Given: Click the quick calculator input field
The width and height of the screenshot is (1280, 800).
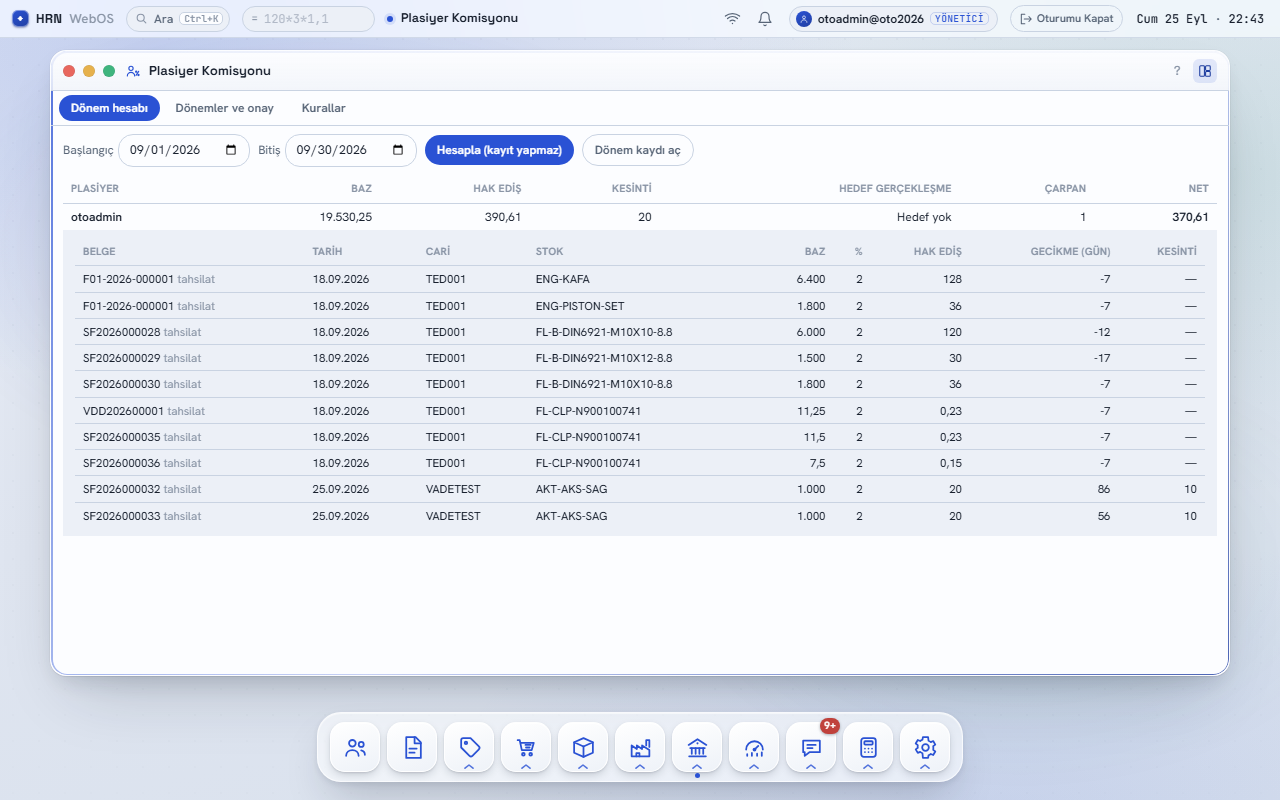Looking at the screenshot, I should click(x=308, y=18).
